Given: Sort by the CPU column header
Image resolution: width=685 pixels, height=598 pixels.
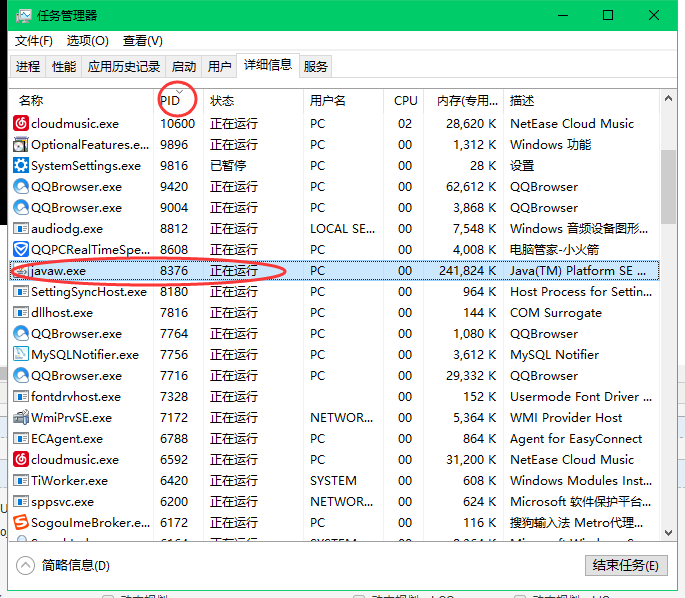Looking at the screenshot, I should coord(404,101).
